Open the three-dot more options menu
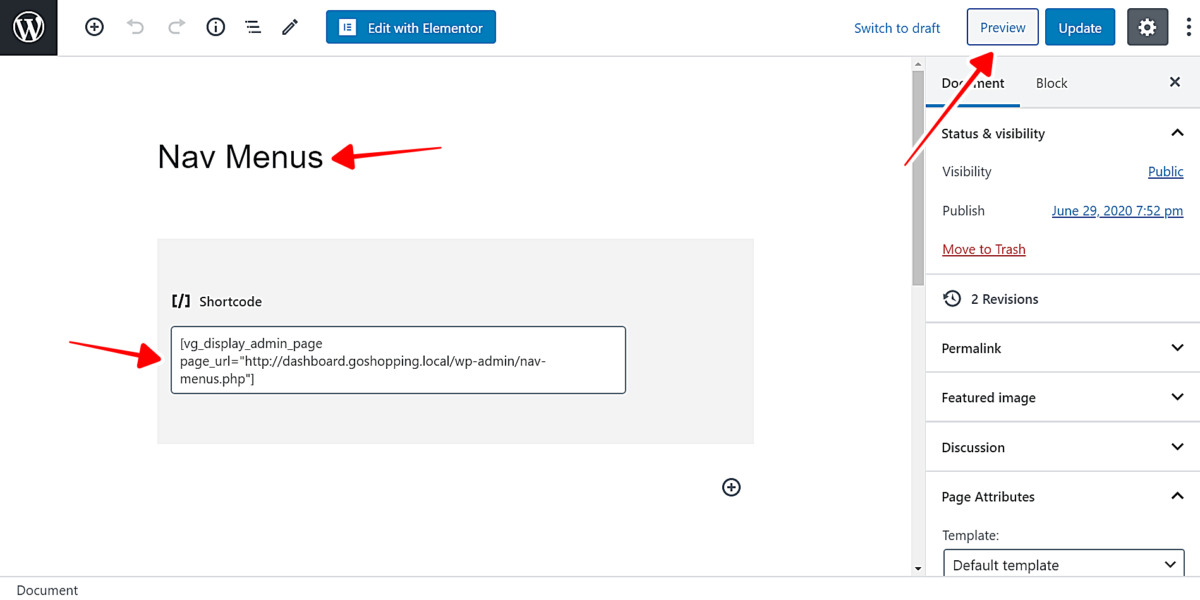 pyautogui.click(x=1188, y=28)
